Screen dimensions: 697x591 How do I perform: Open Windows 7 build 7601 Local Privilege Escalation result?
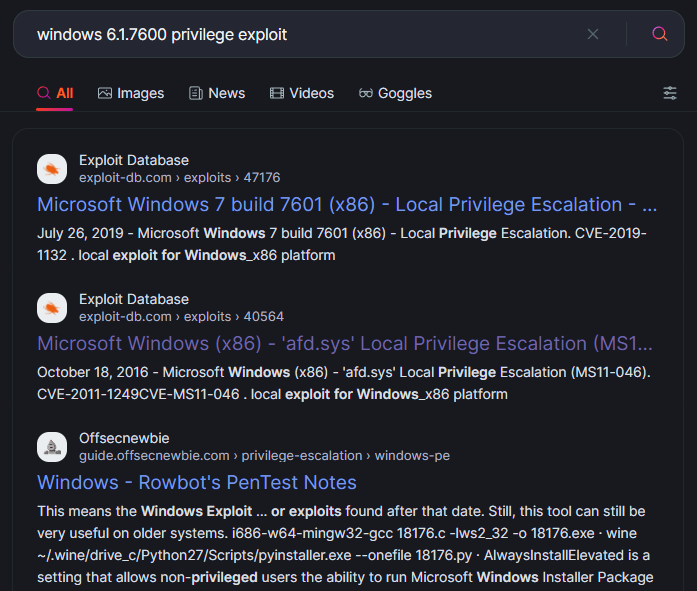pyautogui.click(x=347, y=204)
